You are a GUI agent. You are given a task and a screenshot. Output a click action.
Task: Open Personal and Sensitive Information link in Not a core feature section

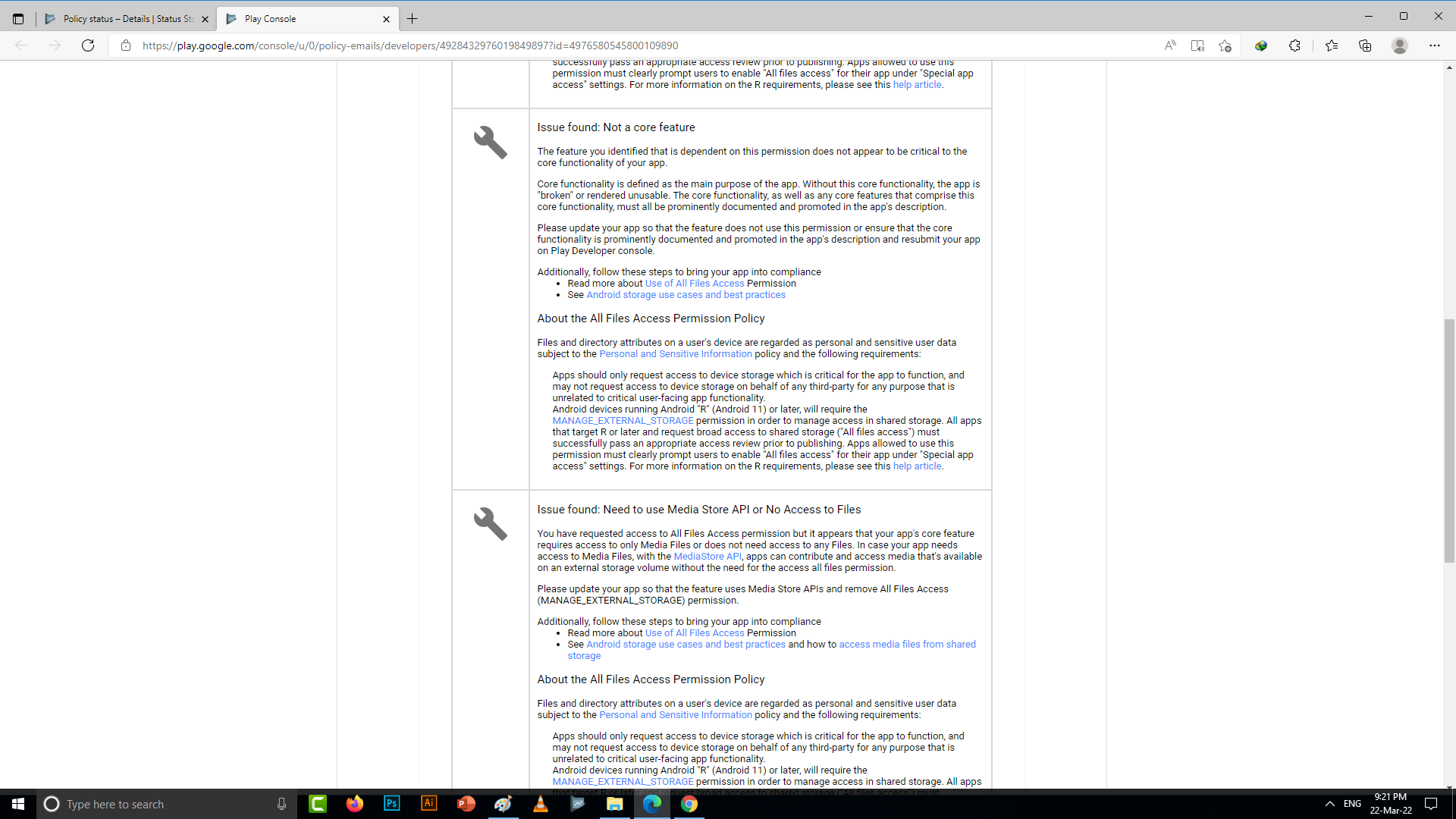click(676, 354)
